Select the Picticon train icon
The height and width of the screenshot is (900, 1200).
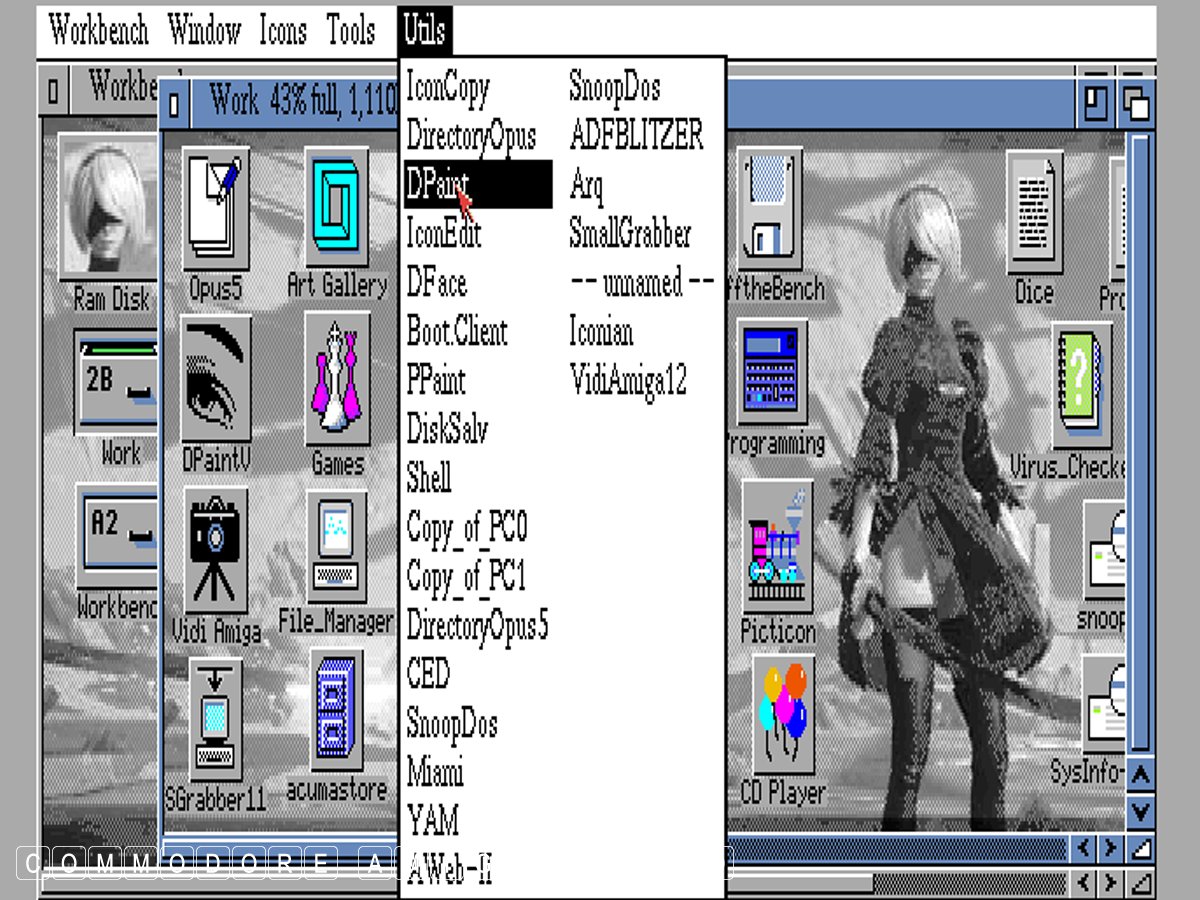click(777, 546)
